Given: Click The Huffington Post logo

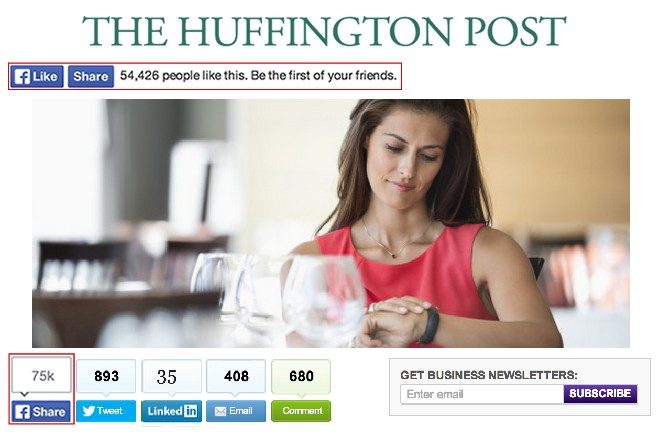Looking at the screenshot, I should coord(324,31).
